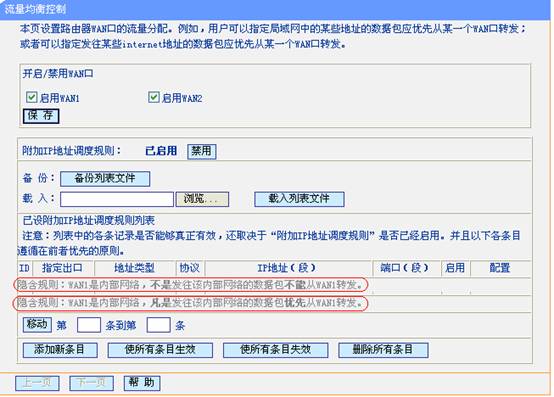This screenshot has height=397, width=554.
Task: Click the 配置 column header
Action: (500, 268)
